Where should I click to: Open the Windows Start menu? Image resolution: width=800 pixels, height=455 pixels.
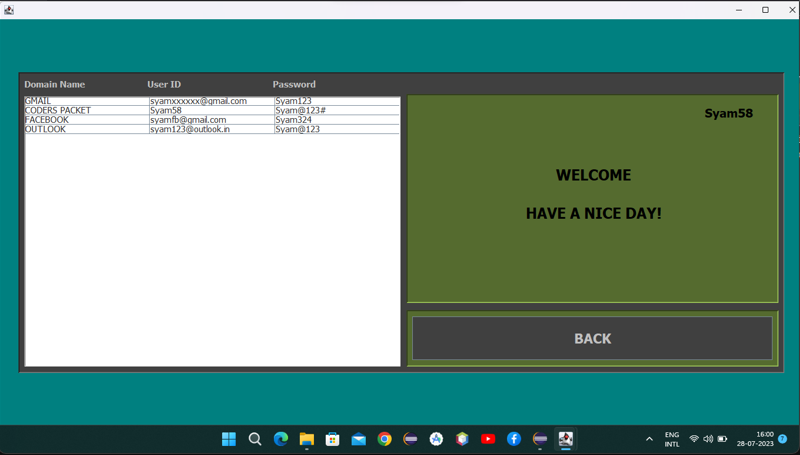tap(229, 439)
